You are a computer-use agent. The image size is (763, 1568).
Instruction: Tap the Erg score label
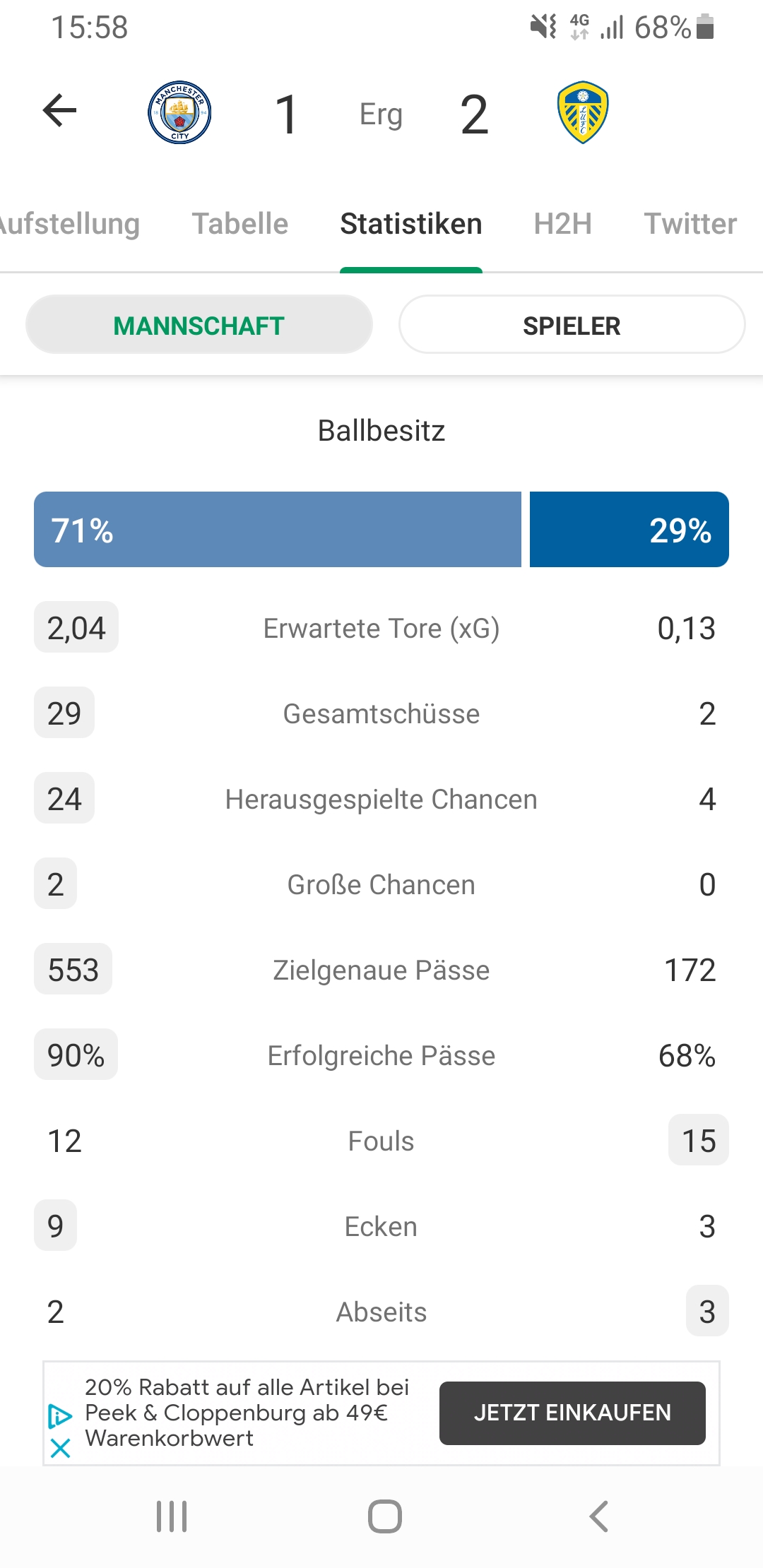tap(381, 114)
